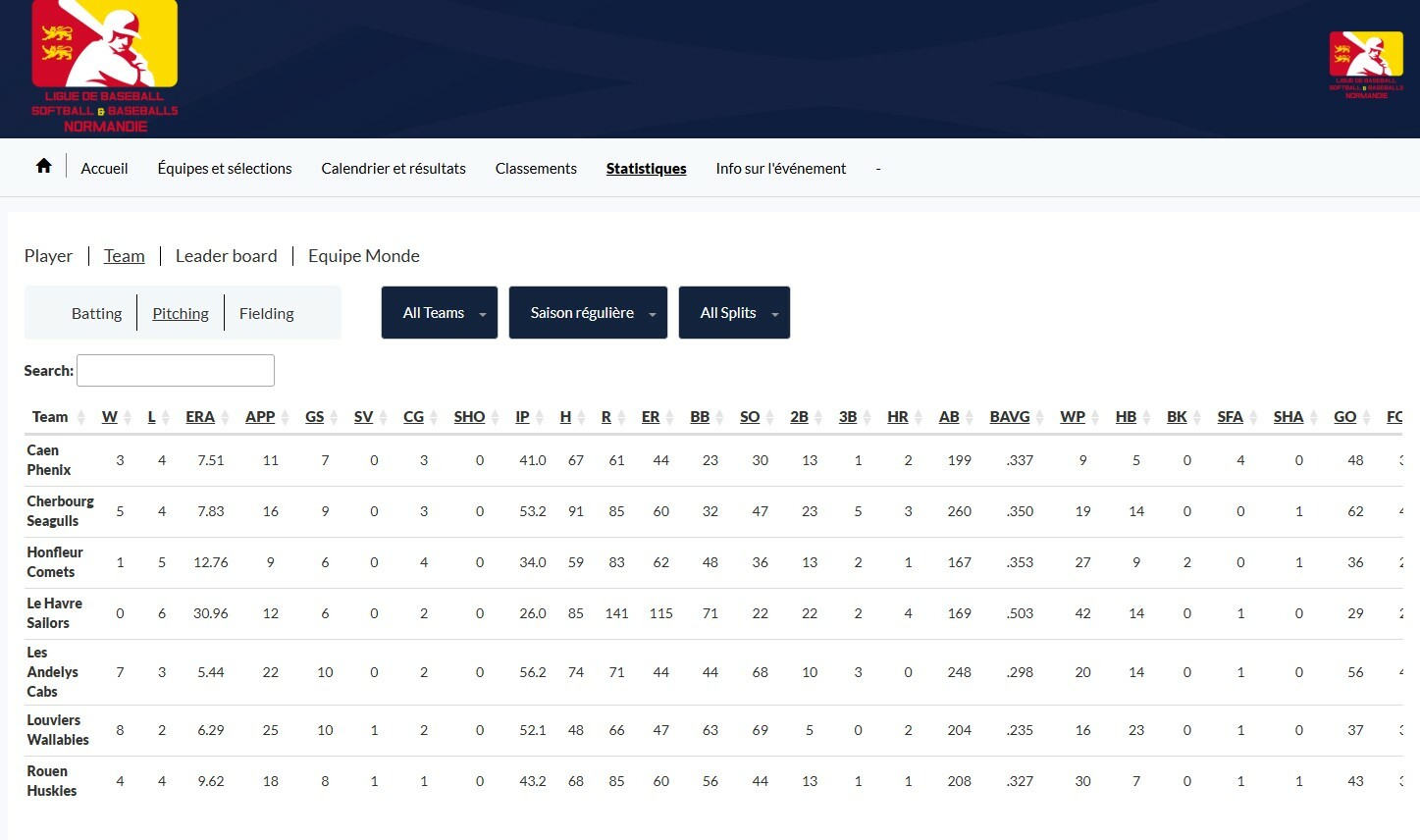Sort table by Team column arrows
The width and height of the screenshot is (1420, 840).
[80, 418]
